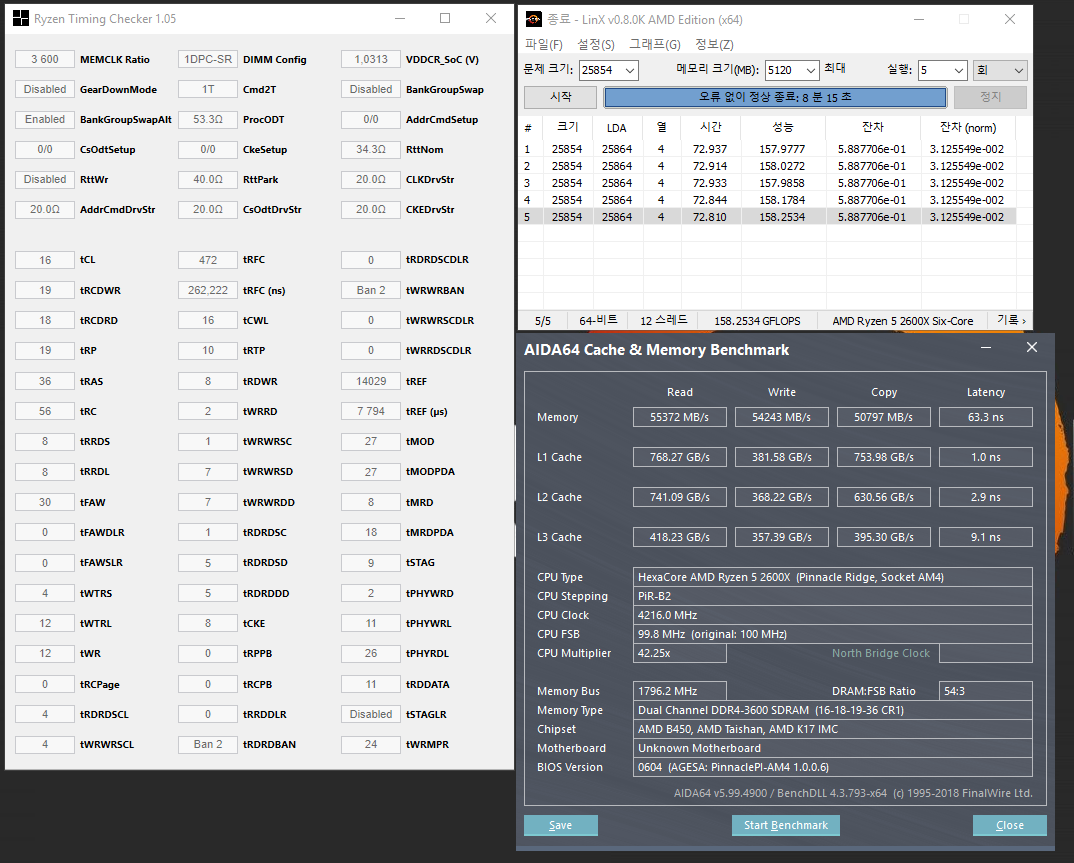Click the AIDA64 Close button
The width and height of the screenshot is (1074, 863).
point(1010,825)
